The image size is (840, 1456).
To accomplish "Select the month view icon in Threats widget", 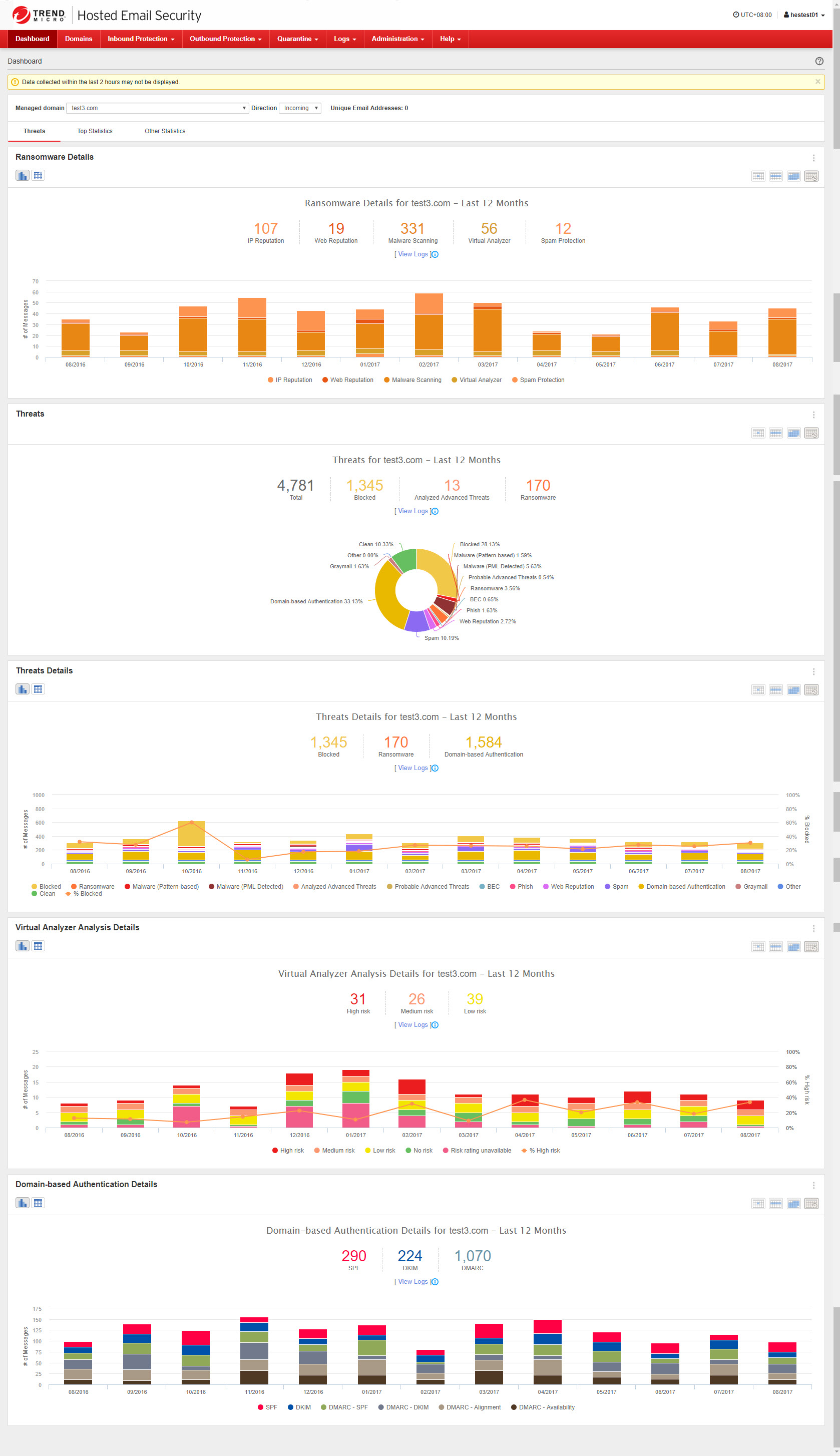I will [794, 433].
